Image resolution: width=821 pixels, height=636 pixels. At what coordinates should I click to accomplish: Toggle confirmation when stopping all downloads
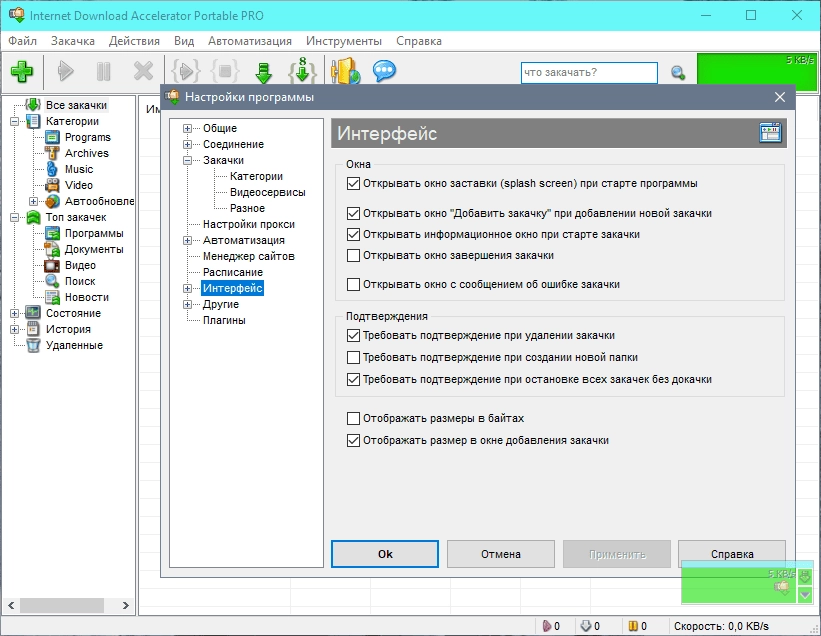pos(353,380)
